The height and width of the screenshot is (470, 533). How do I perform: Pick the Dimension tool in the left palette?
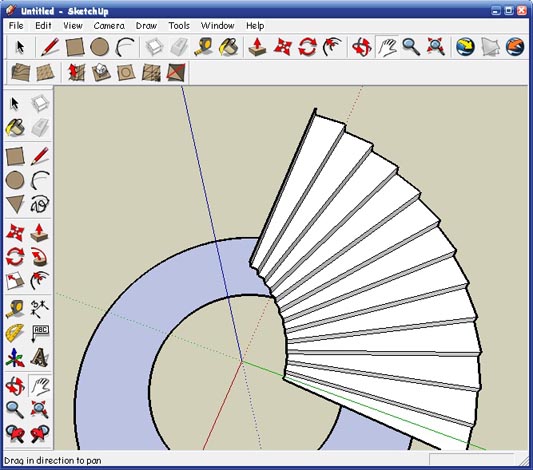click(x=40, y=309)
